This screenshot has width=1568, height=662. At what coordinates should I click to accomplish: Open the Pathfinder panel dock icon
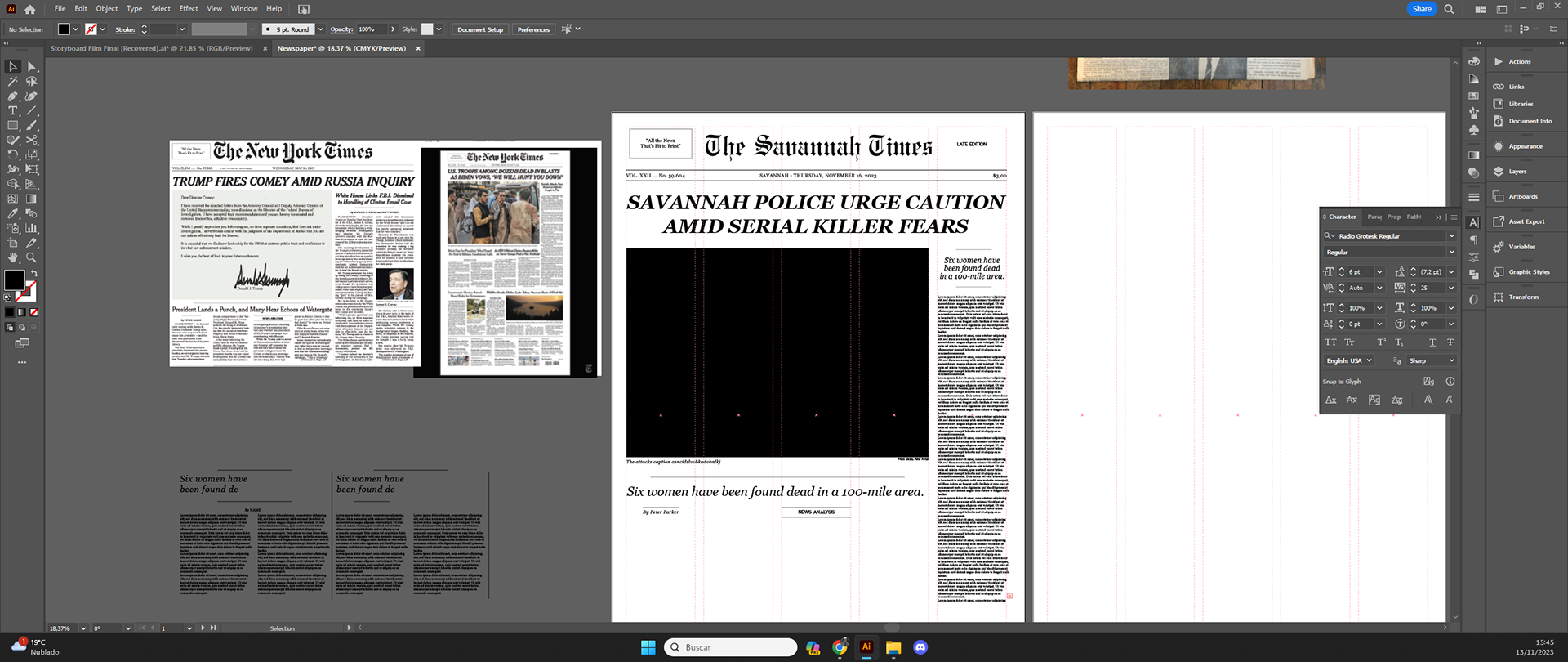[x=1473, y=274]
